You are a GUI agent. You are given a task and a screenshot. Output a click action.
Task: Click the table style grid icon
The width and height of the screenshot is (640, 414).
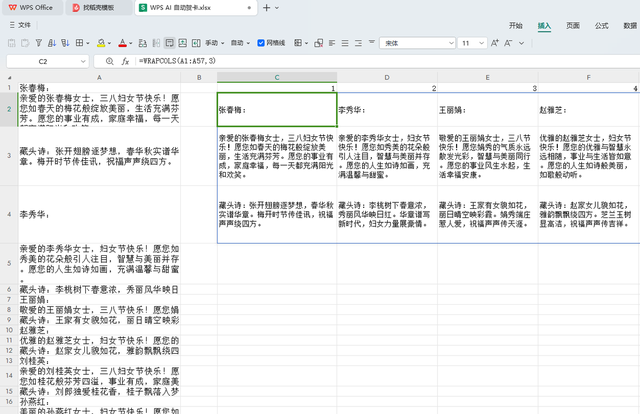pos(298,43)
